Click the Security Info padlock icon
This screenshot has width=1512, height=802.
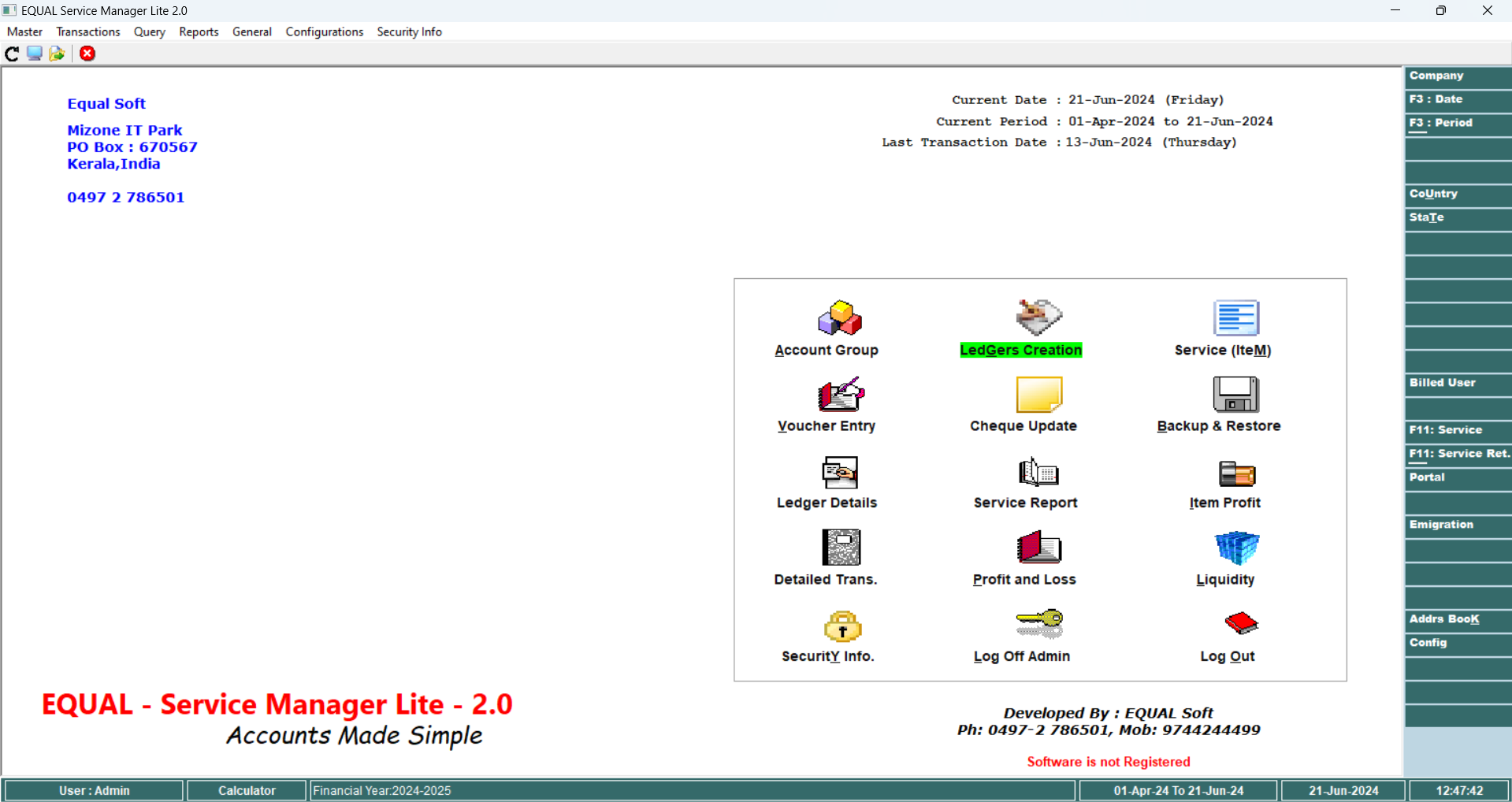(841, 626)
